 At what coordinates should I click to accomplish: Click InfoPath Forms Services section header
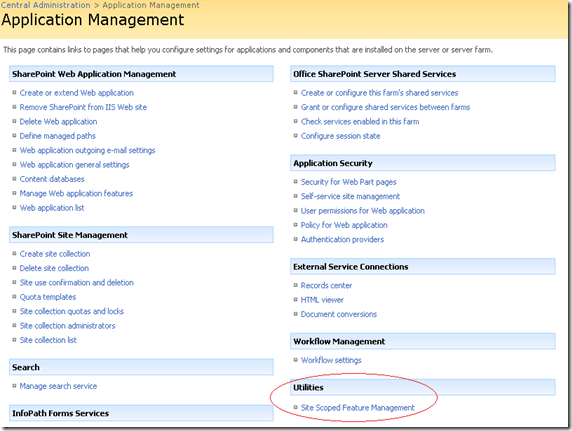[141, 413]
